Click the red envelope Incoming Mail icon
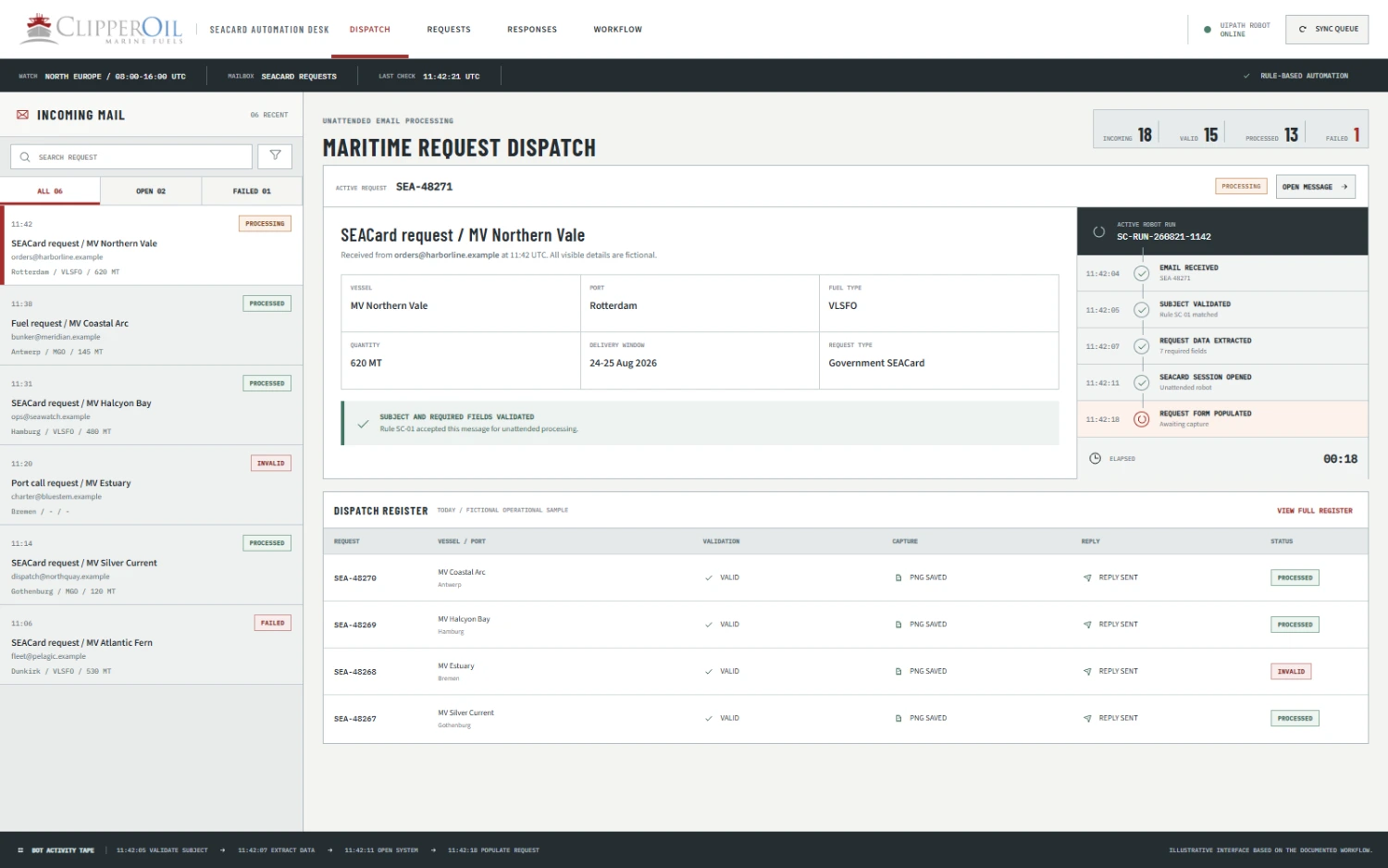1388x868 pixels. click(x=22, y=115)
